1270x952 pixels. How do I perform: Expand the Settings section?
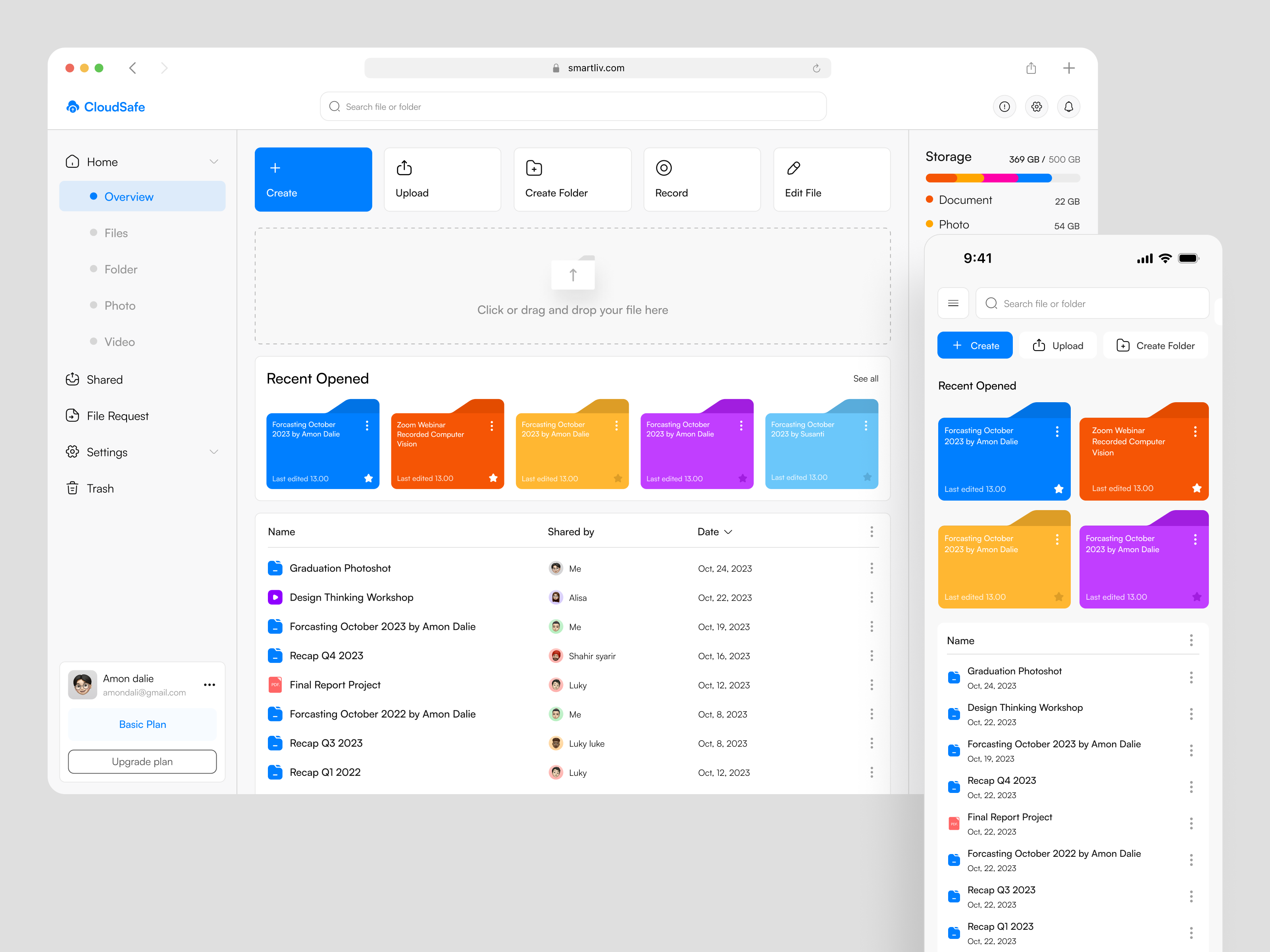click(215, 452)
